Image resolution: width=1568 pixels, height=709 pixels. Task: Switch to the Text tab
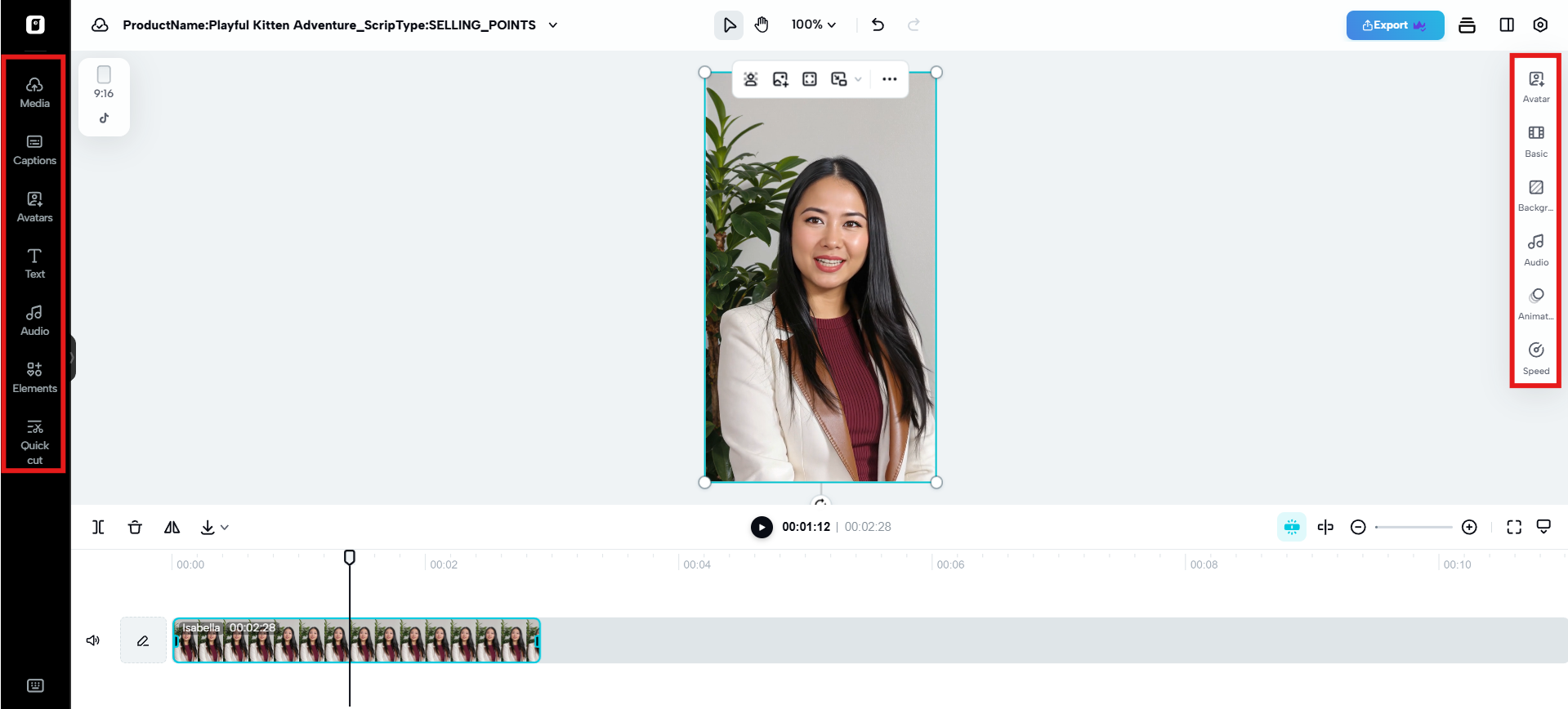[x=34, y=263]
